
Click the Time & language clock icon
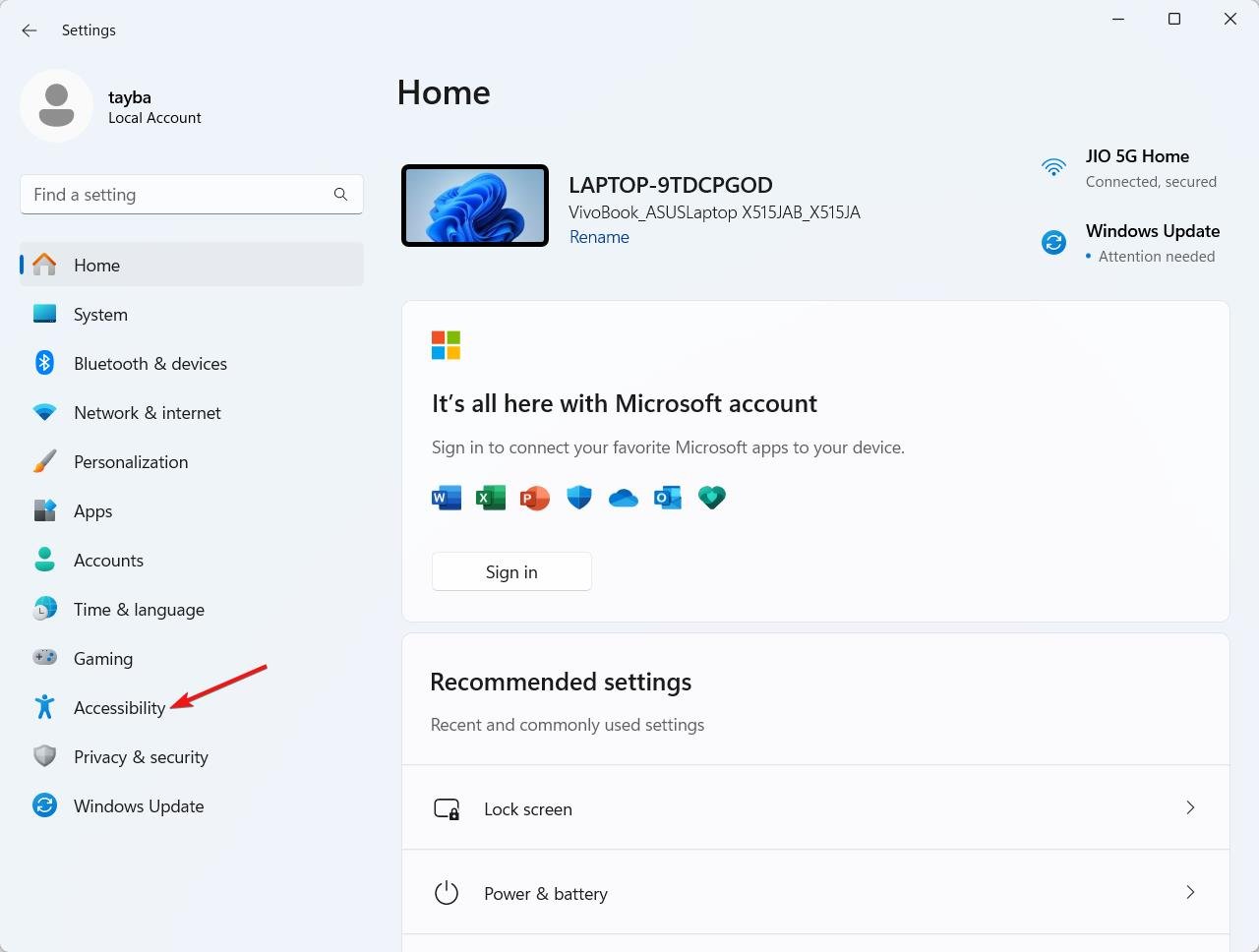point(44,609)
